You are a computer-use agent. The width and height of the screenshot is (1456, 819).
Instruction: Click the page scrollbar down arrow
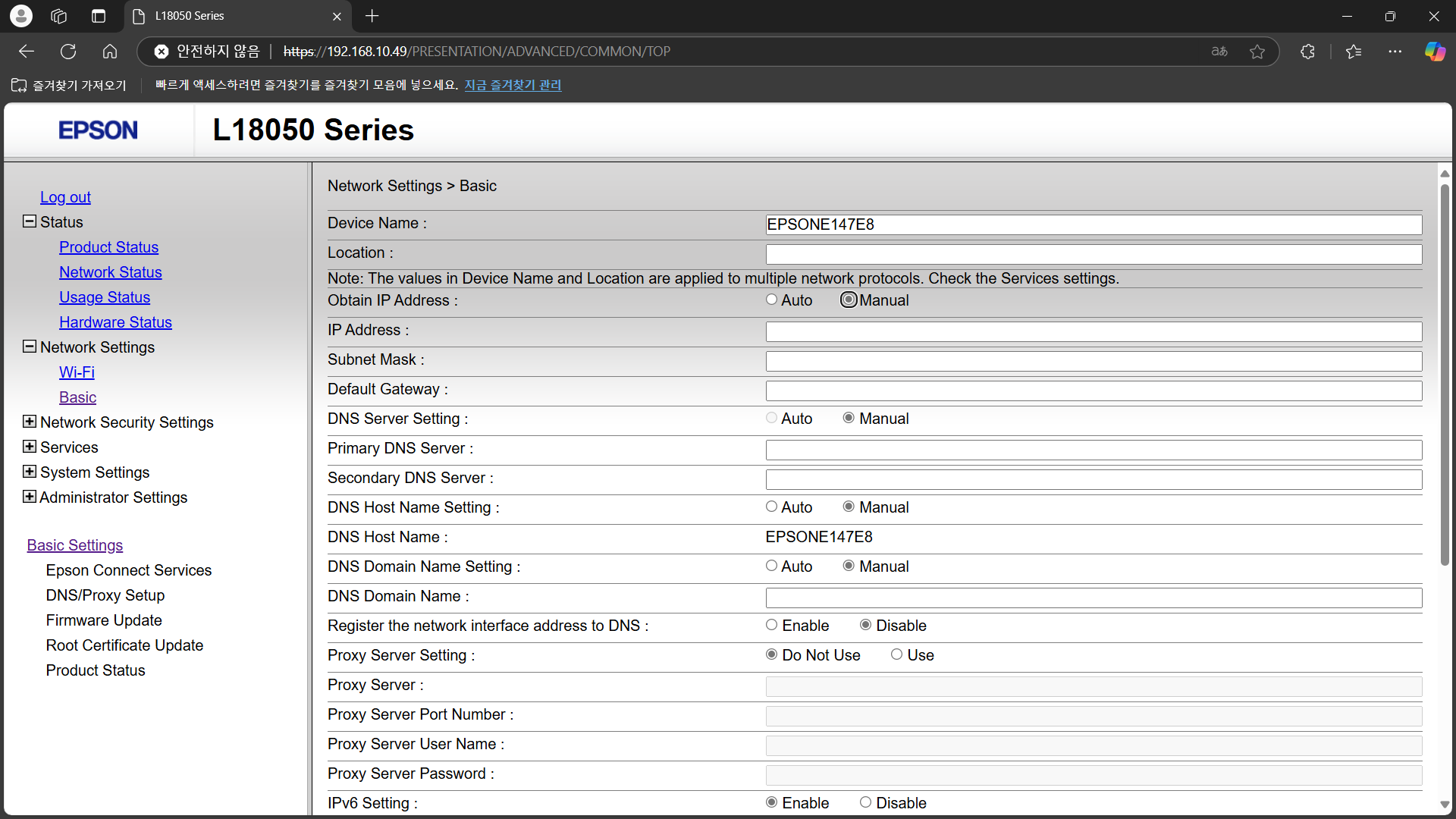[x=1445, y=805]
